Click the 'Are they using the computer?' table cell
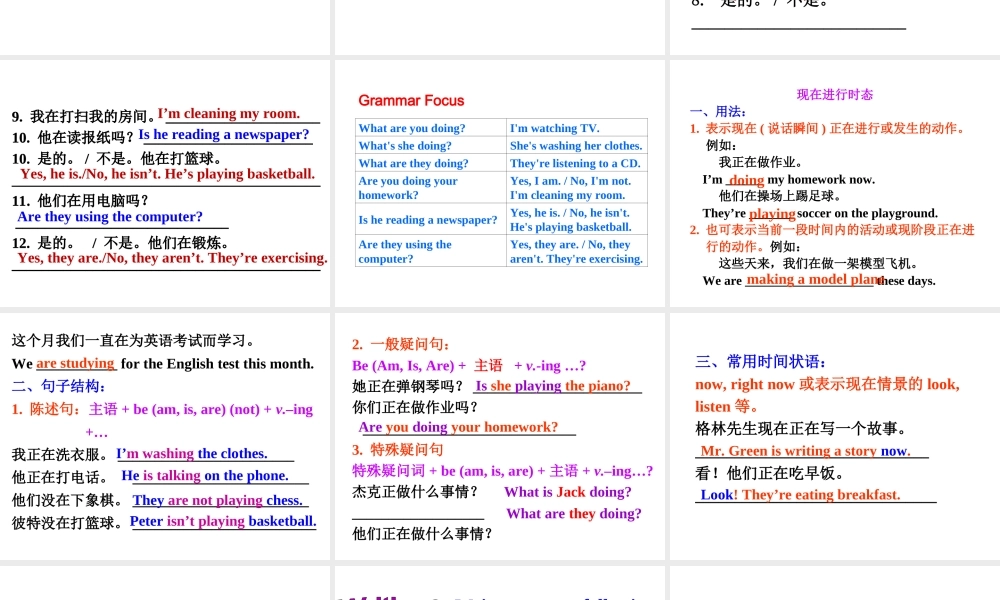 431,251
